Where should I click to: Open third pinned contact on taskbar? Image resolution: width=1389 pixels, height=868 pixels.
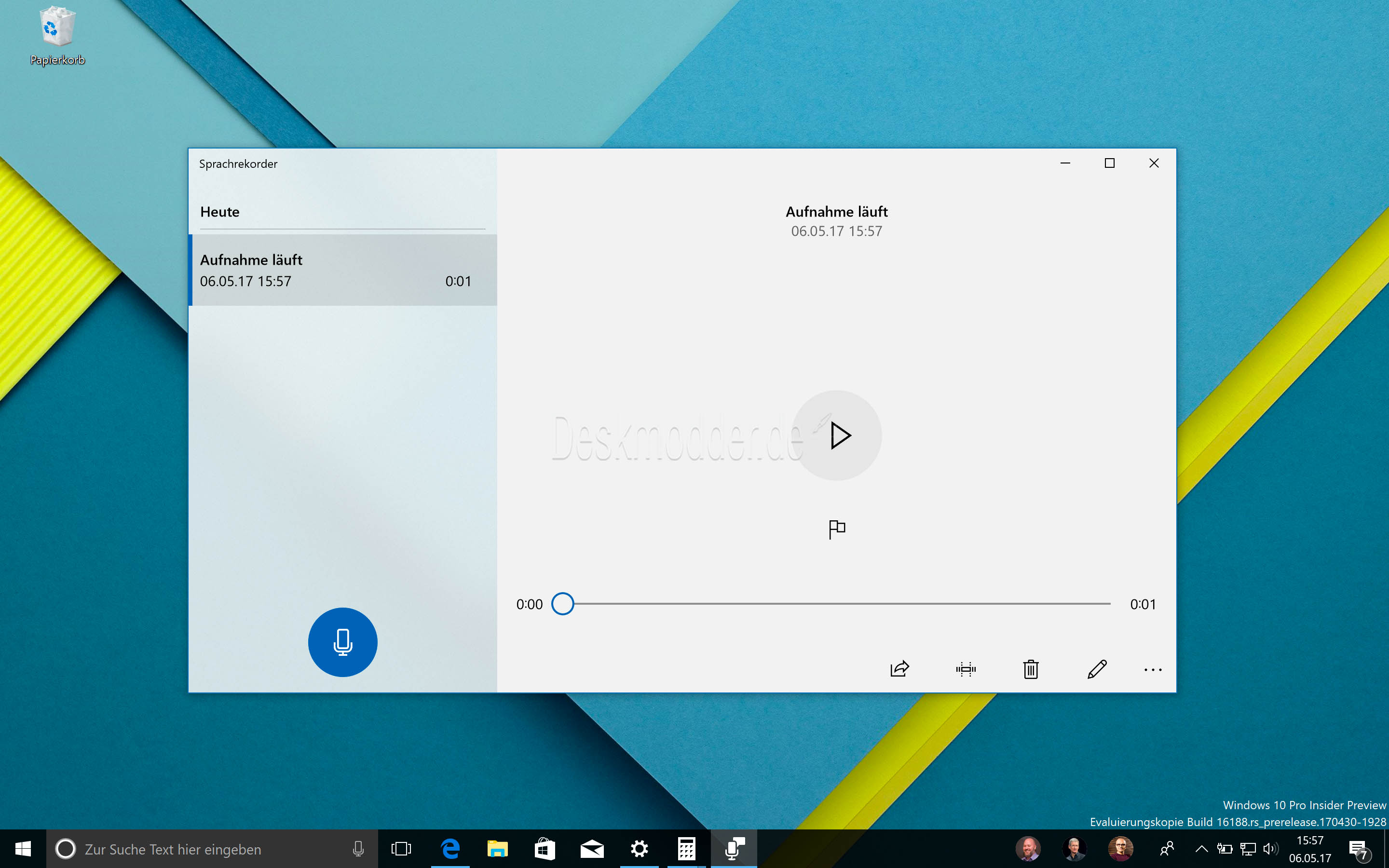click(x=1120, y=849)
